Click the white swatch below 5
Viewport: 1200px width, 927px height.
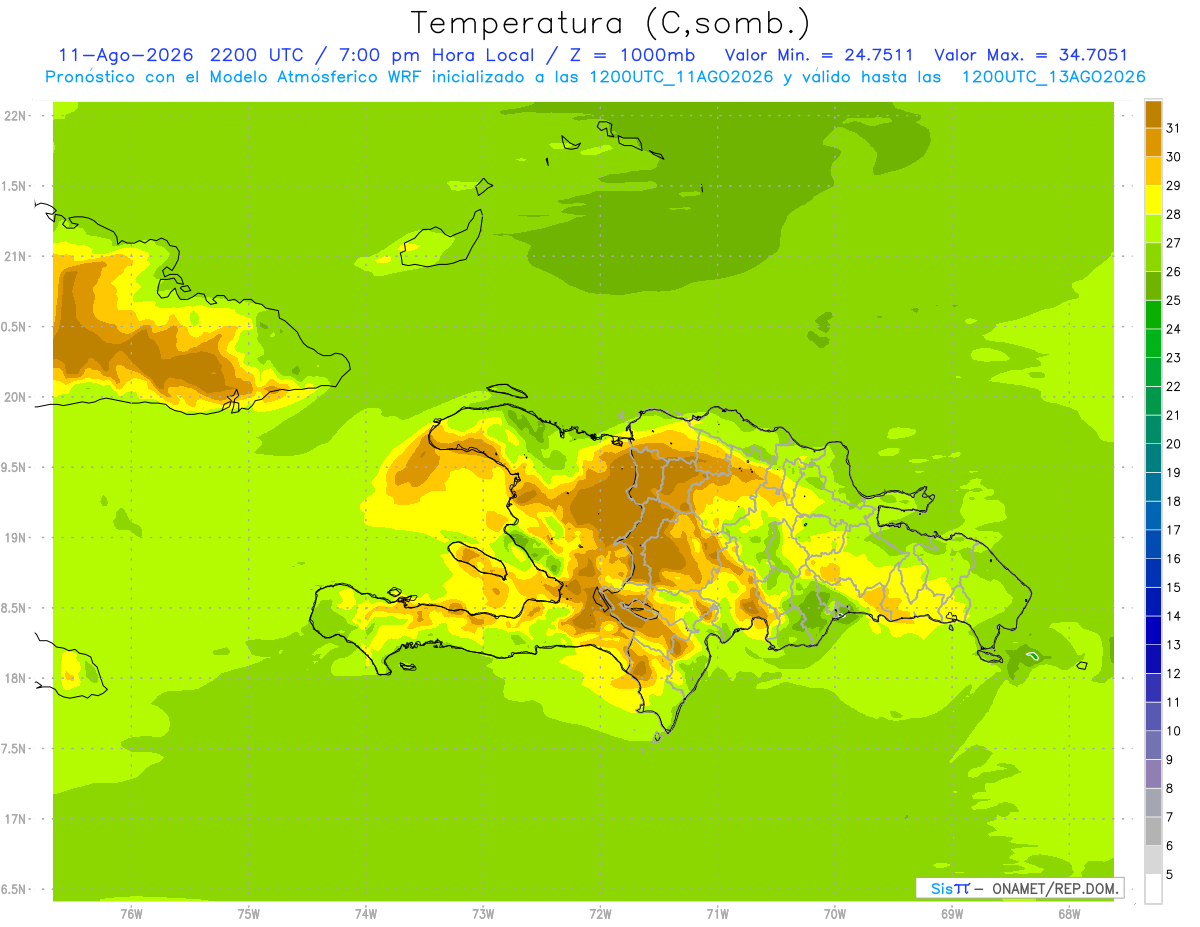coord(1153,889)
